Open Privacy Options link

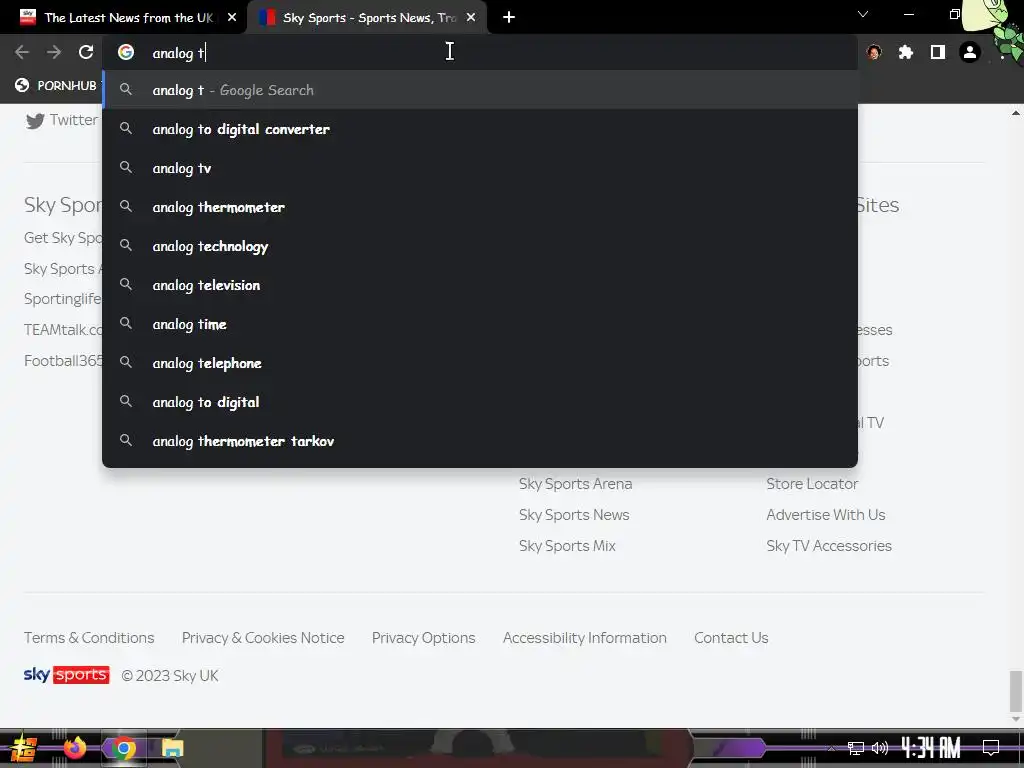pyautogui.click(x=423, y=637)
